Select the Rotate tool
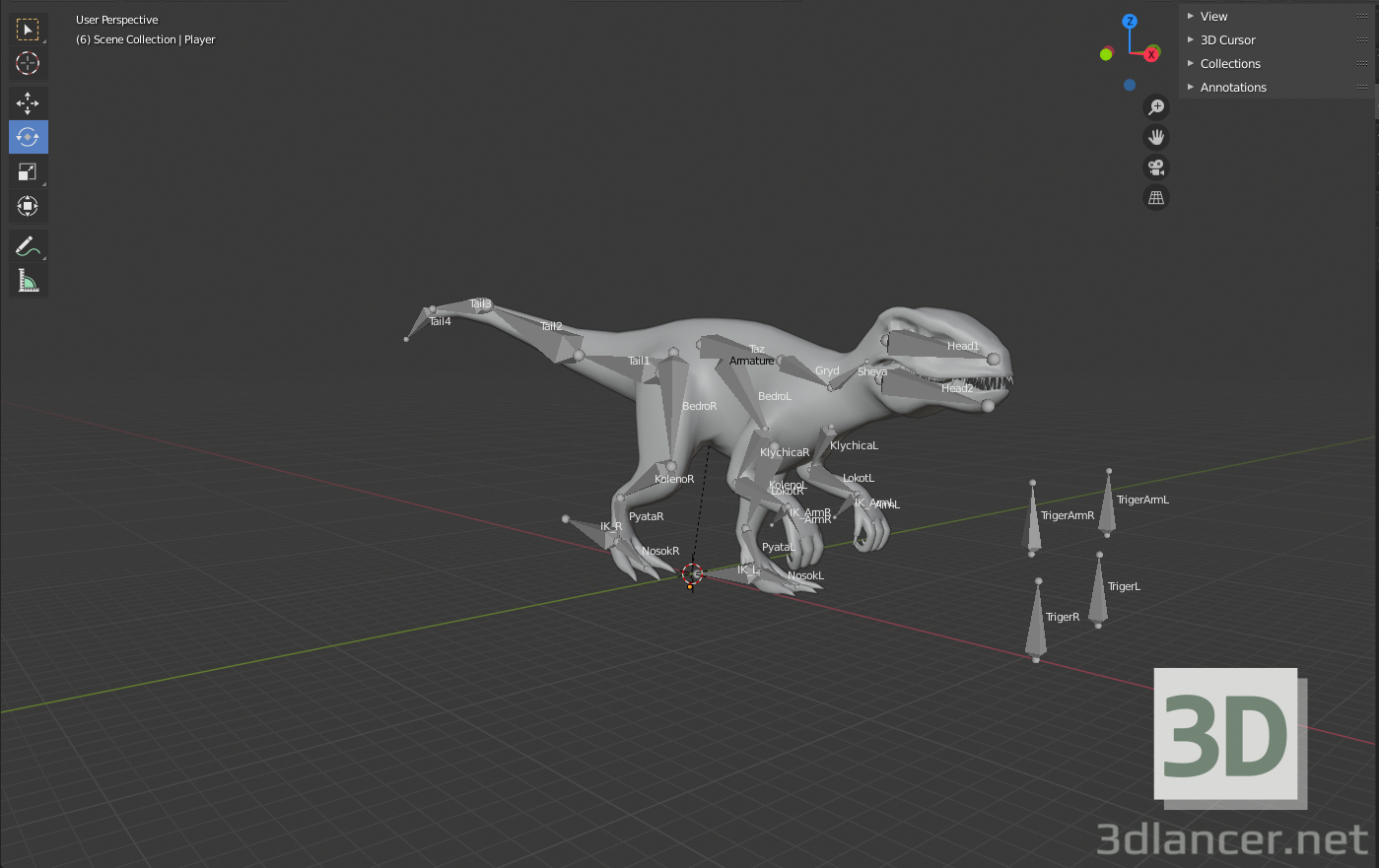 pyautogui.click(x=28, y=137)
